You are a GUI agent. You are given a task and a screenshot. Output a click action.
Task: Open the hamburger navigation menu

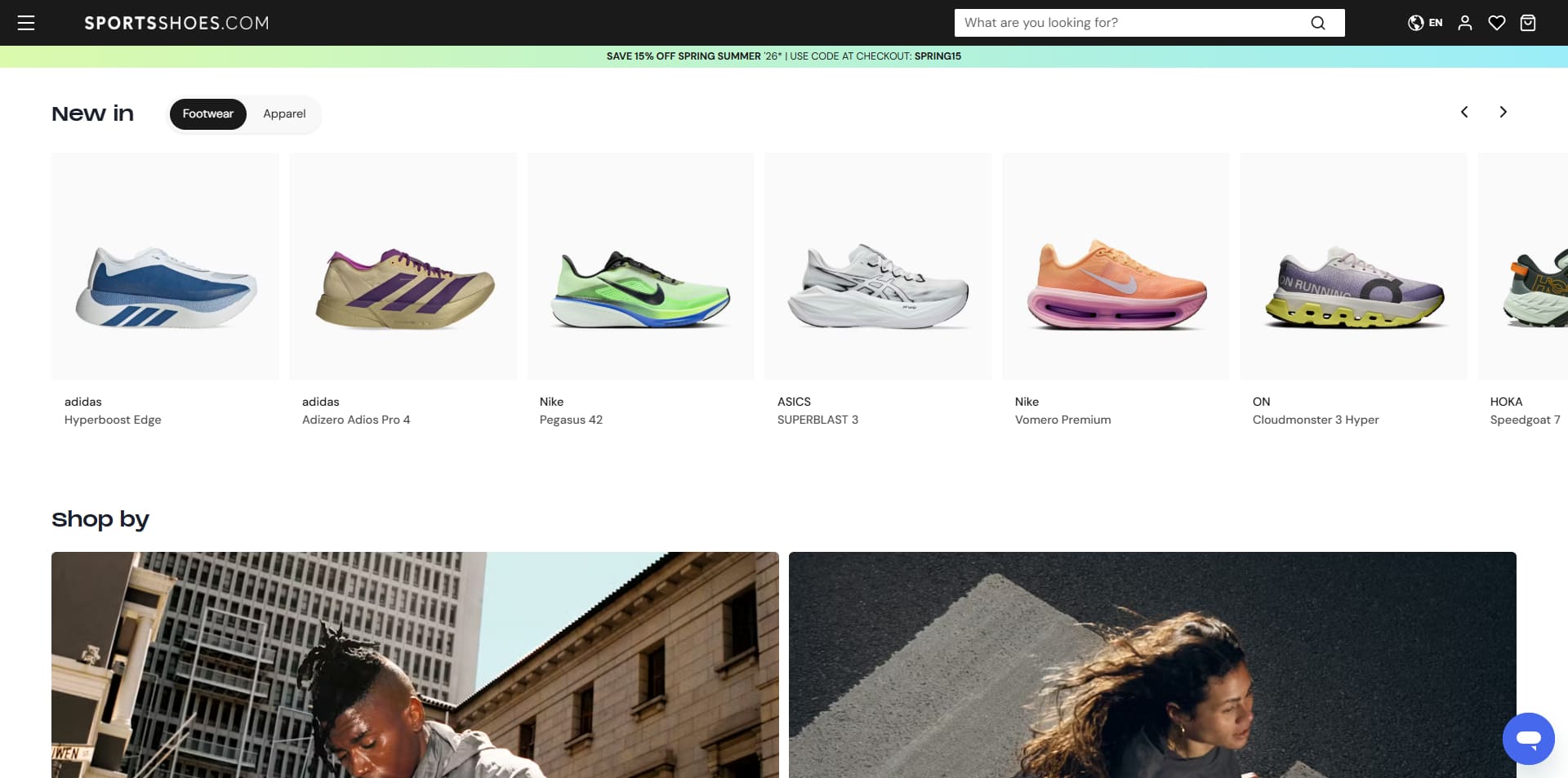[x=26, y=23]
